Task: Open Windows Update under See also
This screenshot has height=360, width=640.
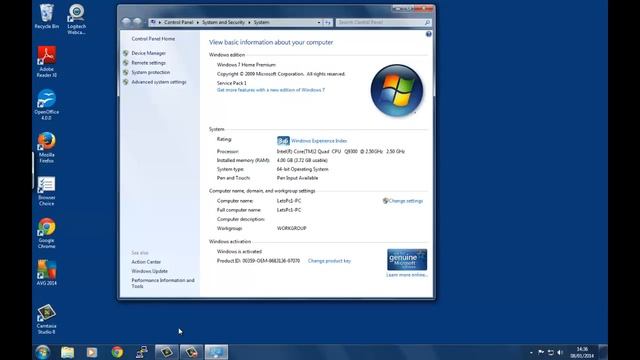Action: pos(149,271)
